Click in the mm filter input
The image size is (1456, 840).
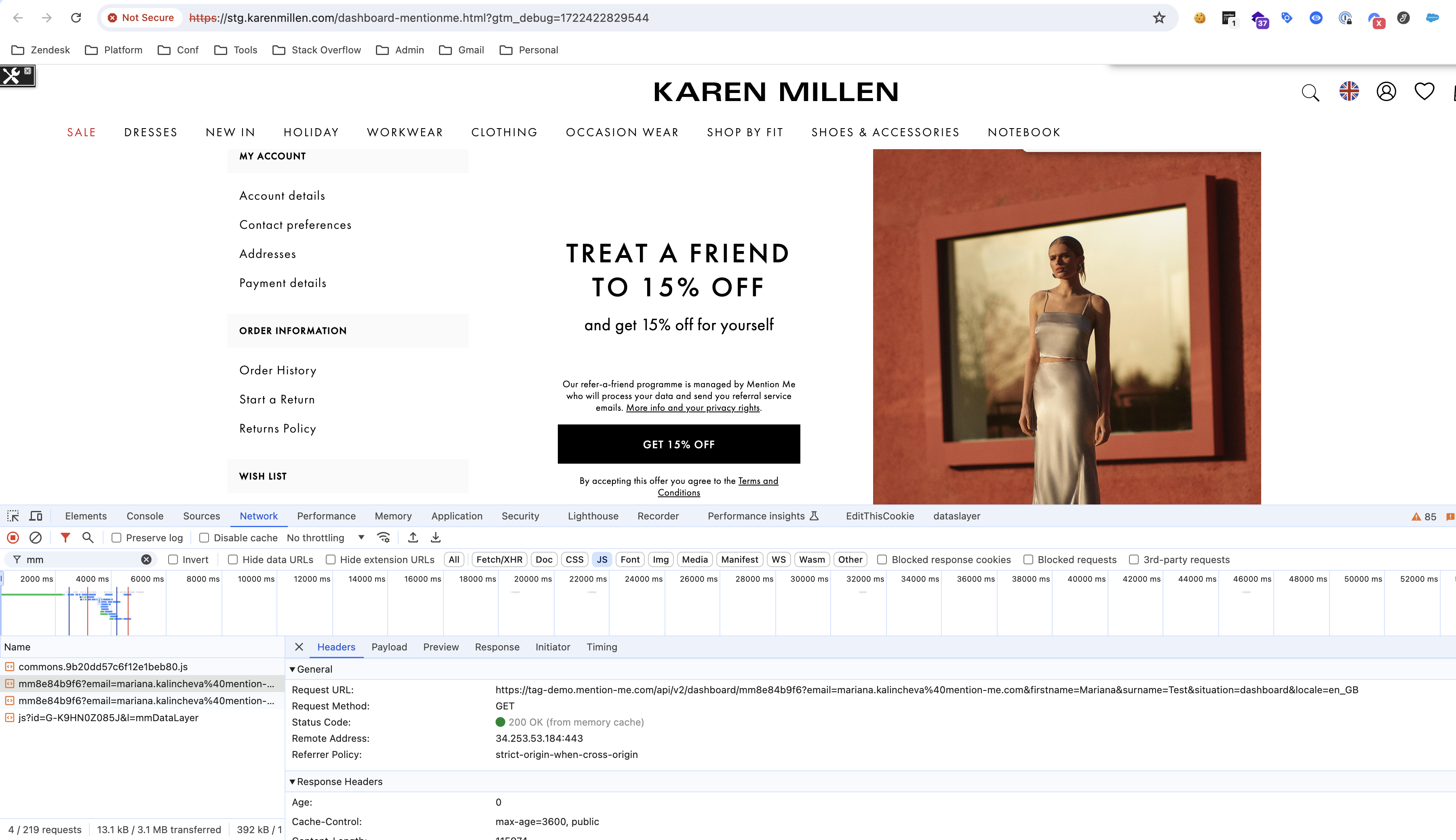click(x=81, y=559)
